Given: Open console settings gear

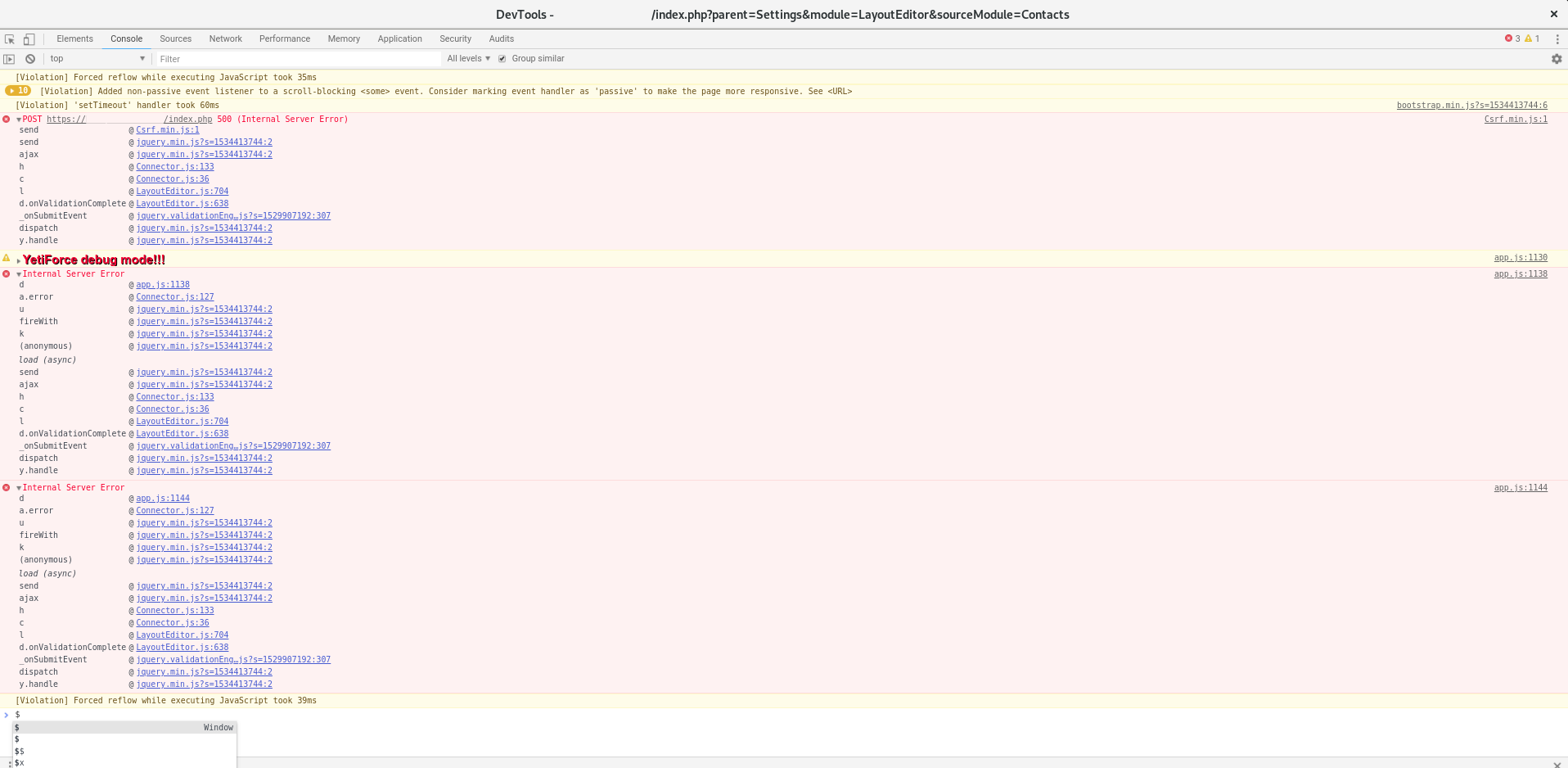Looking at the screenshot, I should pos(1557,59).
